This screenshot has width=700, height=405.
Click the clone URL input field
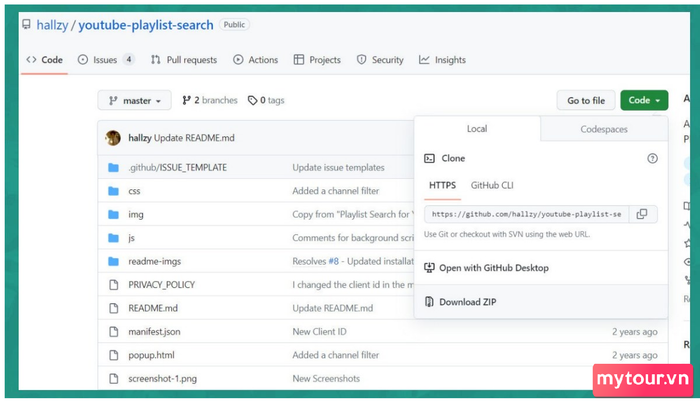526,214
